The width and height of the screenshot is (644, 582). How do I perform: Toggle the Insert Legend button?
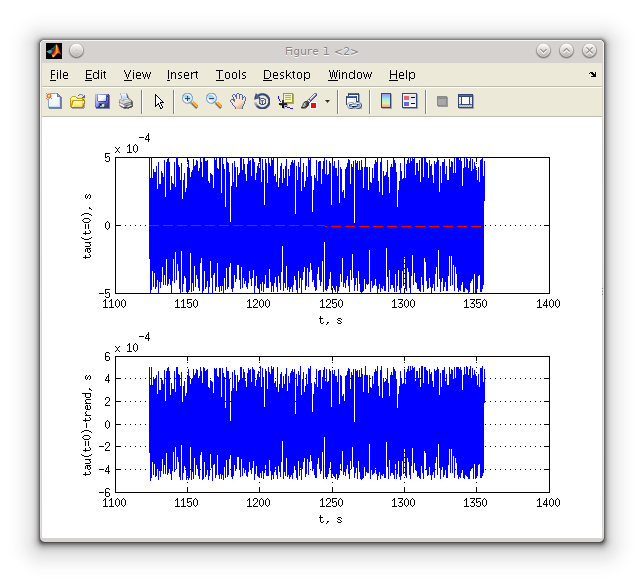pyautogui.click(x=410, y=101)
